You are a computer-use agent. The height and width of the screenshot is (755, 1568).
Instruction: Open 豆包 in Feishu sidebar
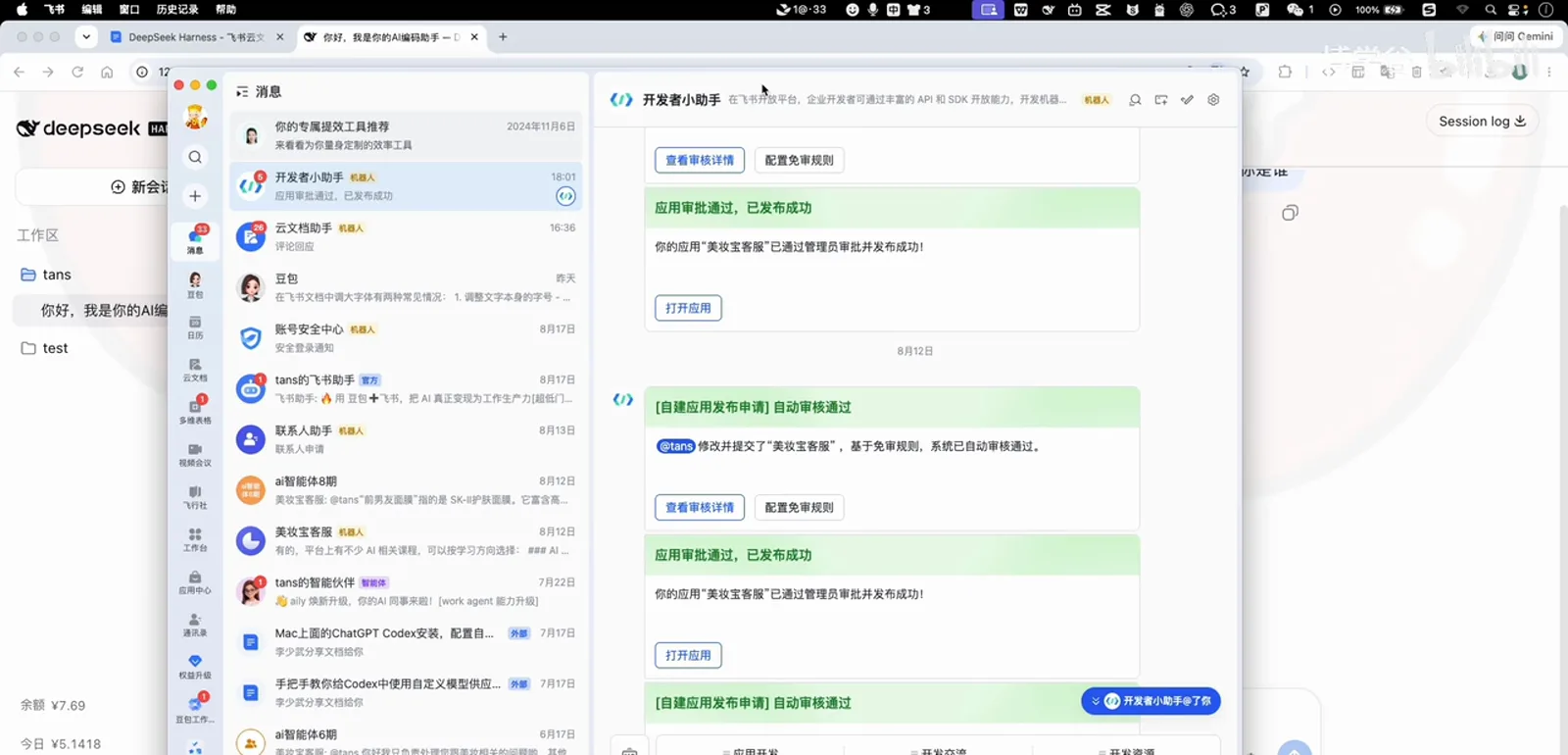coord(195,285)
